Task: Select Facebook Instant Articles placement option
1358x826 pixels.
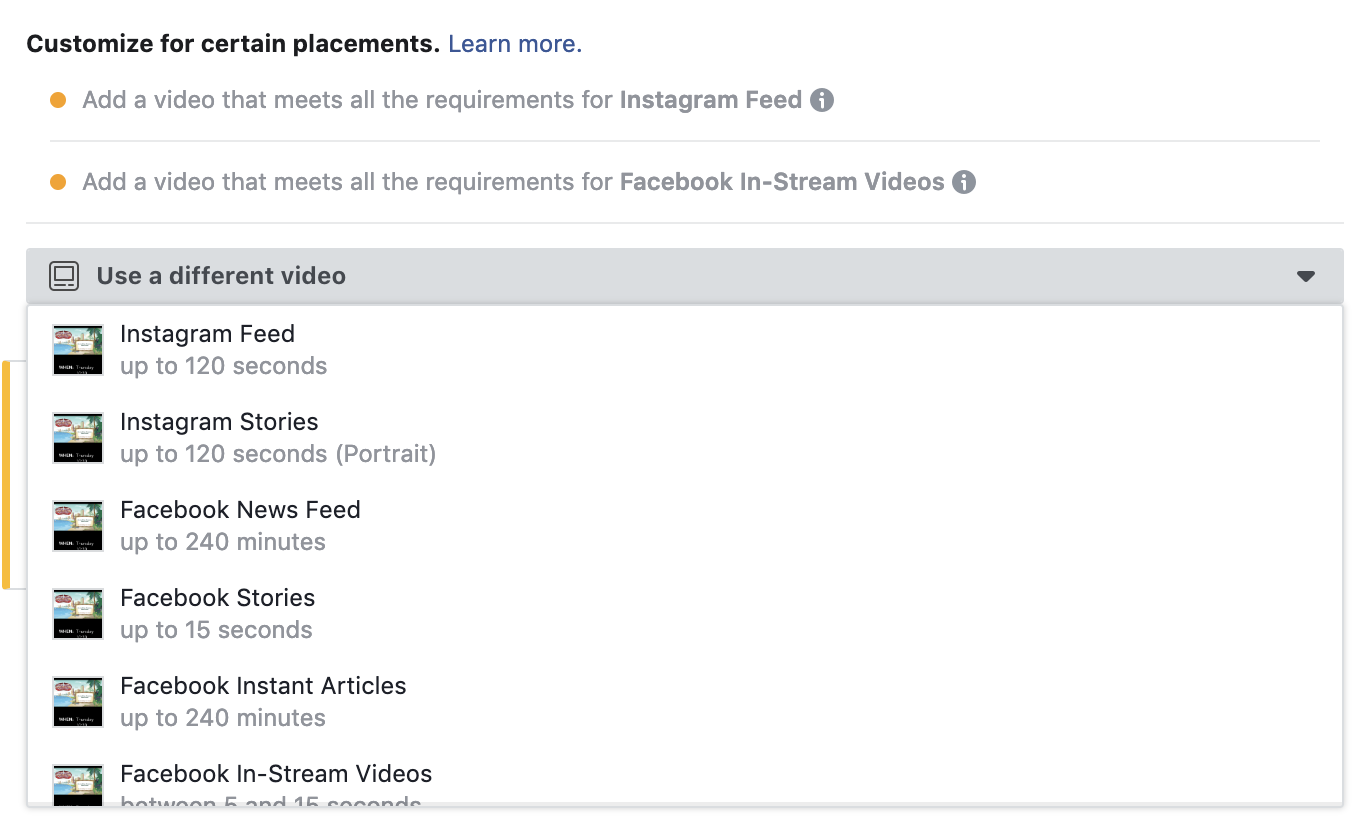Action: [x=685, y=701]
